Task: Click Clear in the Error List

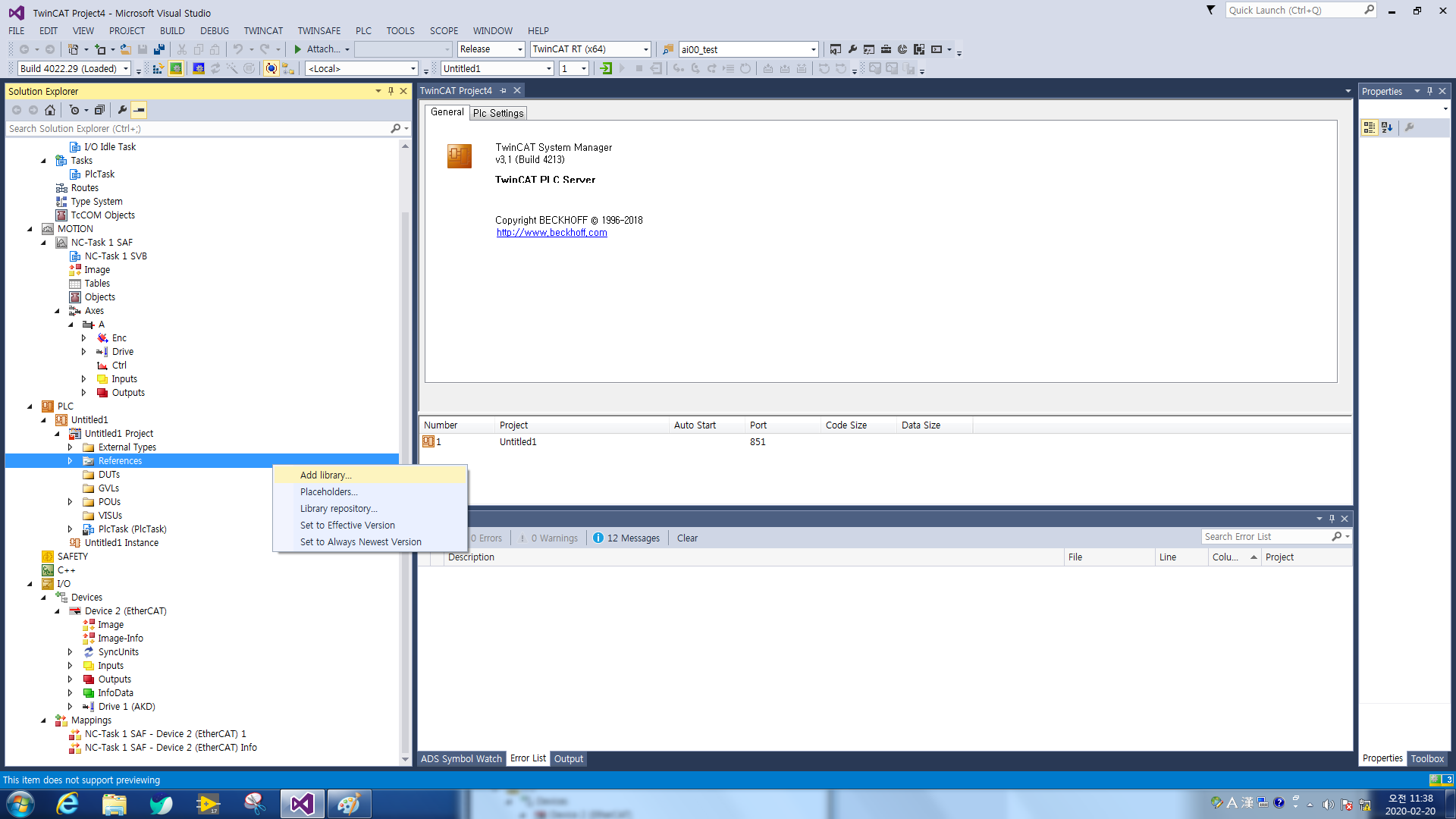Action: pos(687,538)
